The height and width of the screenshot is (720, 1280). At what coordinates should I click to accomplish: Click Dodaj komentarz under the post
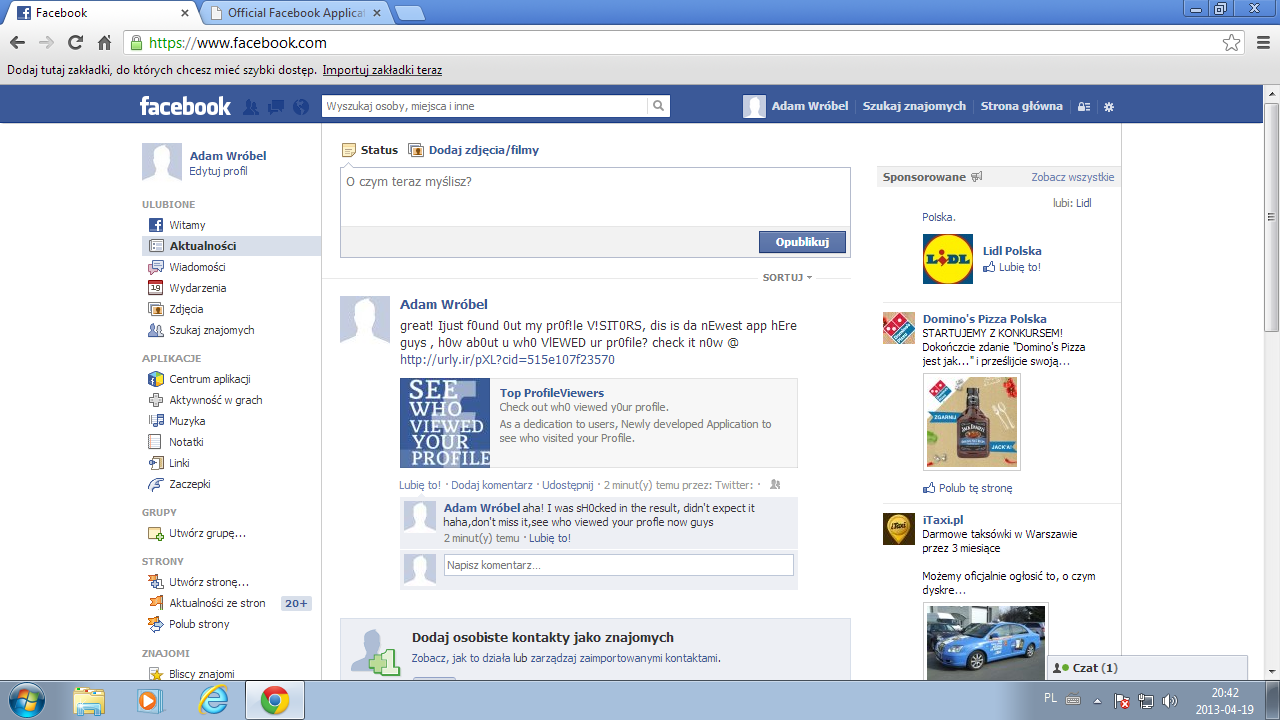point(492,485)
